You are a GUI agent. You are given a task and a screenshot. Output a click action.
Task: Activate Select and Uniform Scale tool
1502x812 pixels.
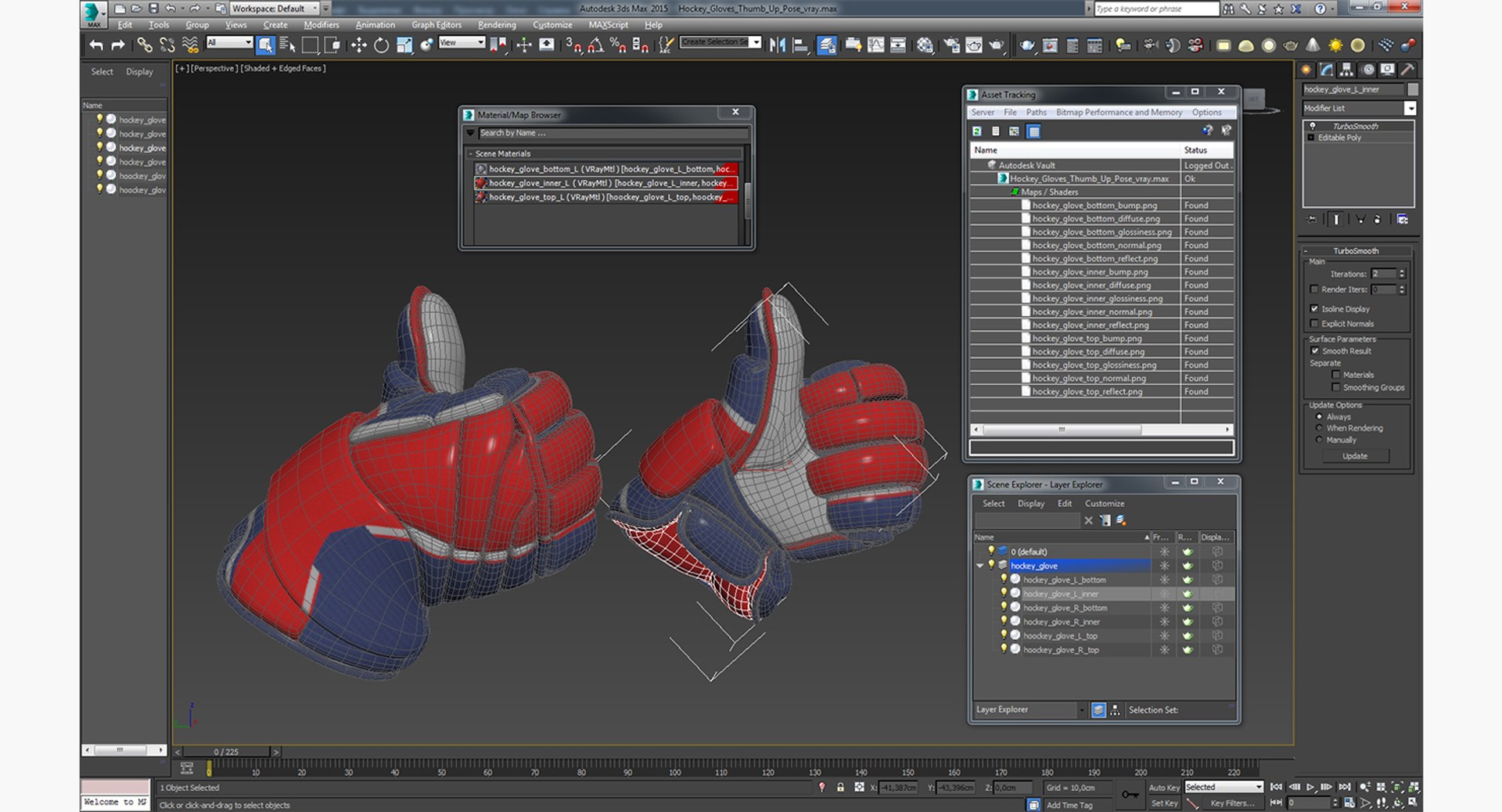click(404, 45)
